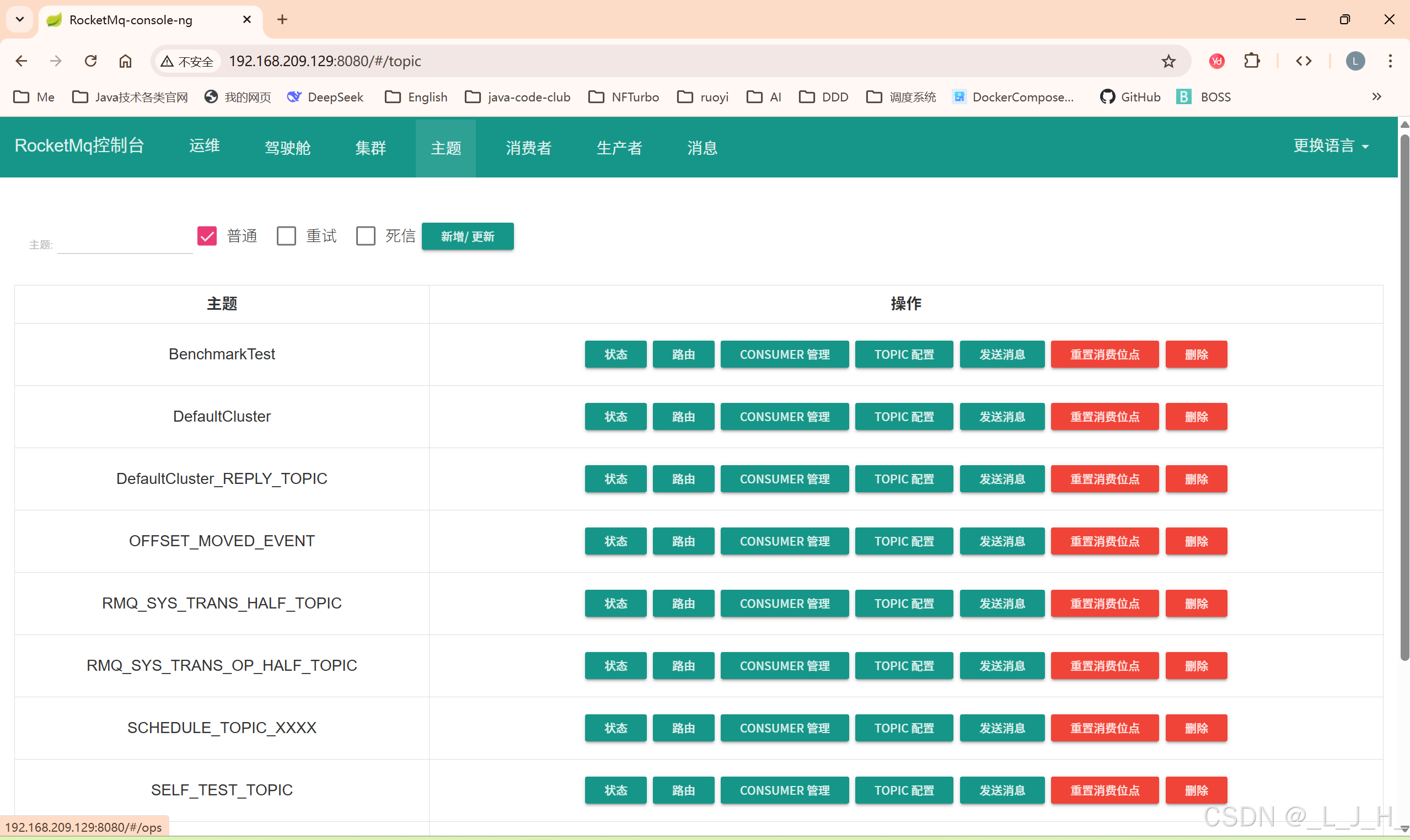Open the DeepSeek bookmark
The width and height of the screenshot is (1410, 840).
[325, 97]
